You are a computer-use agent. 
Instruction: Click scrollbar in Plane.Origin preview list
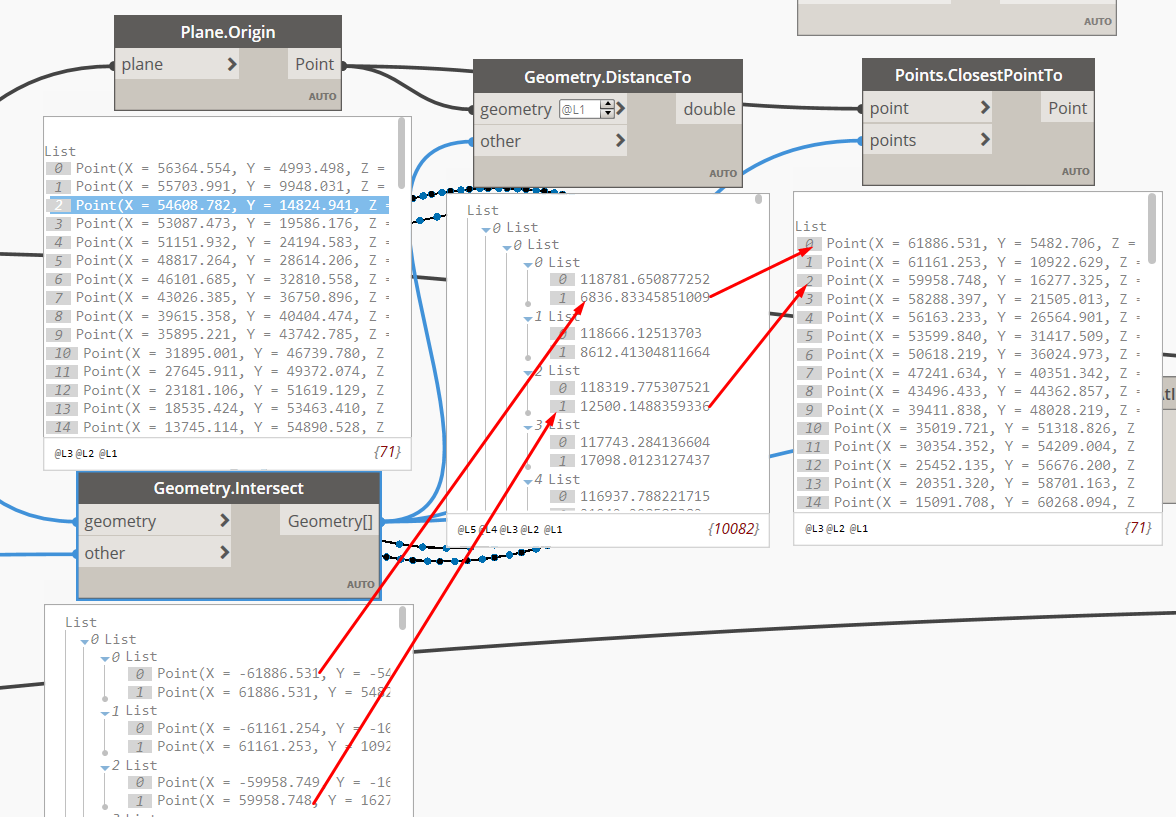403,152
